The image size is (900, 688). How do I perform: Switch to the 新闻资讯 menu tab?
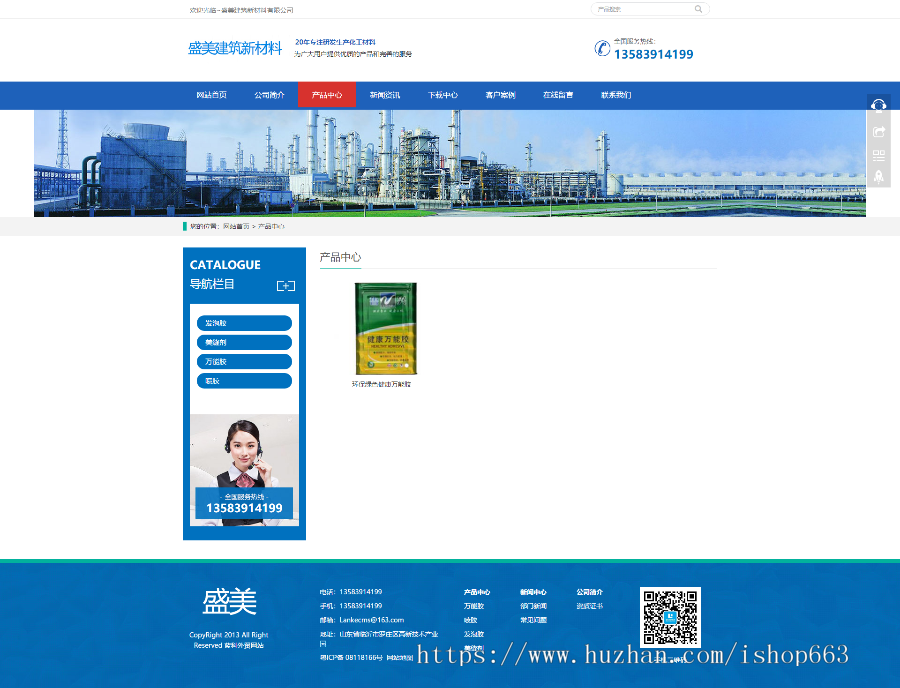coord(383,94)
